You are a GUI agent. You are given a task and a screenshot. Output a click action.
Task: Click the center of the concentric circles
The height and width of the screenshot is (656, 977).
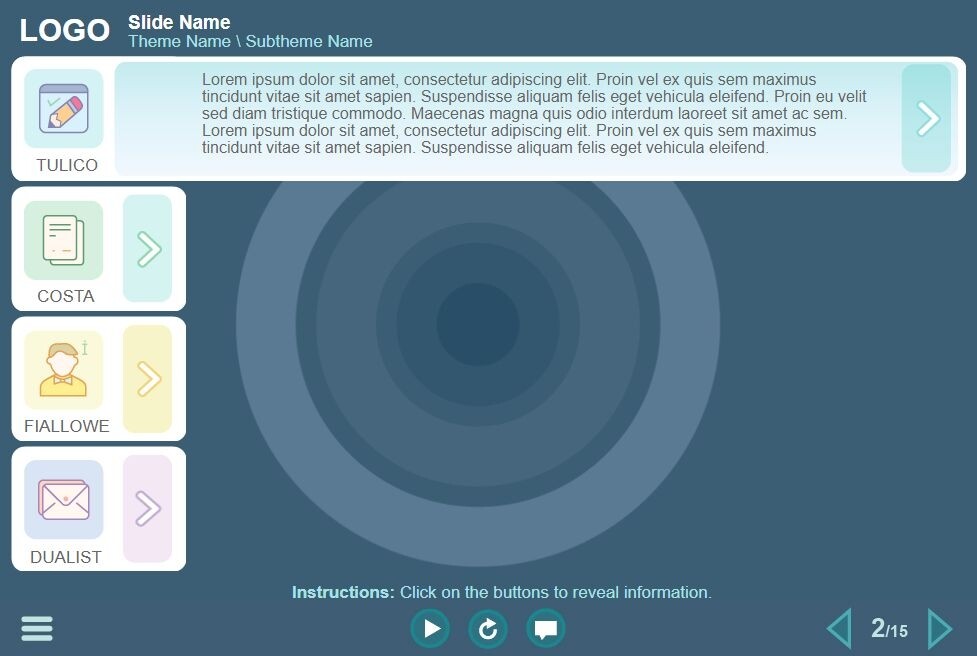tap(478, 324)
